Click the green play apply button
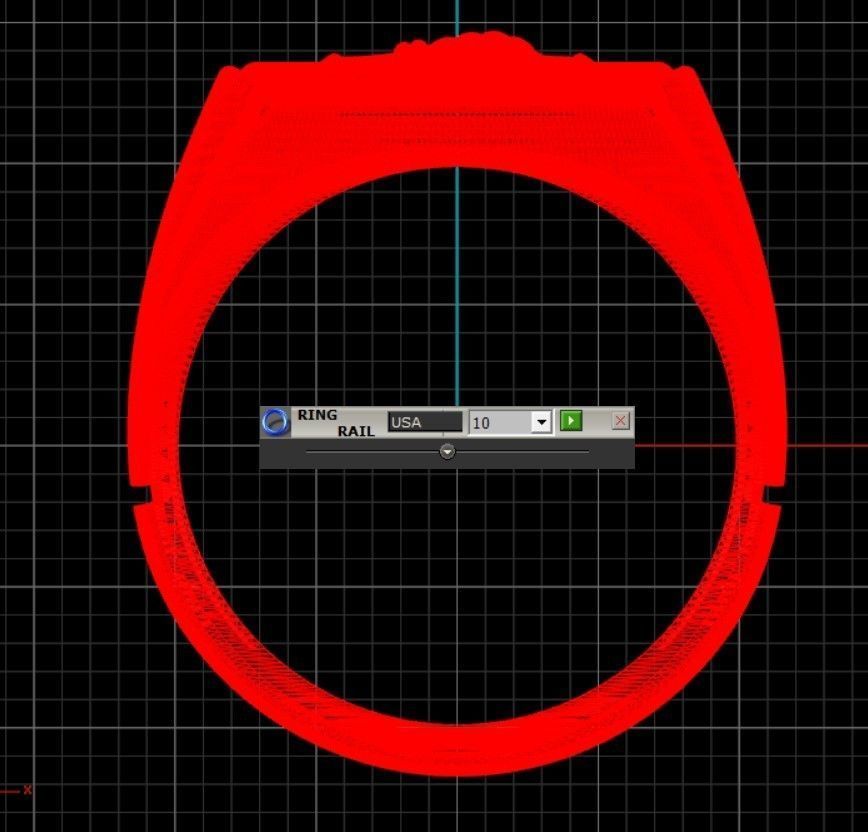Screen dimensions: 868x832 point(571,421)
